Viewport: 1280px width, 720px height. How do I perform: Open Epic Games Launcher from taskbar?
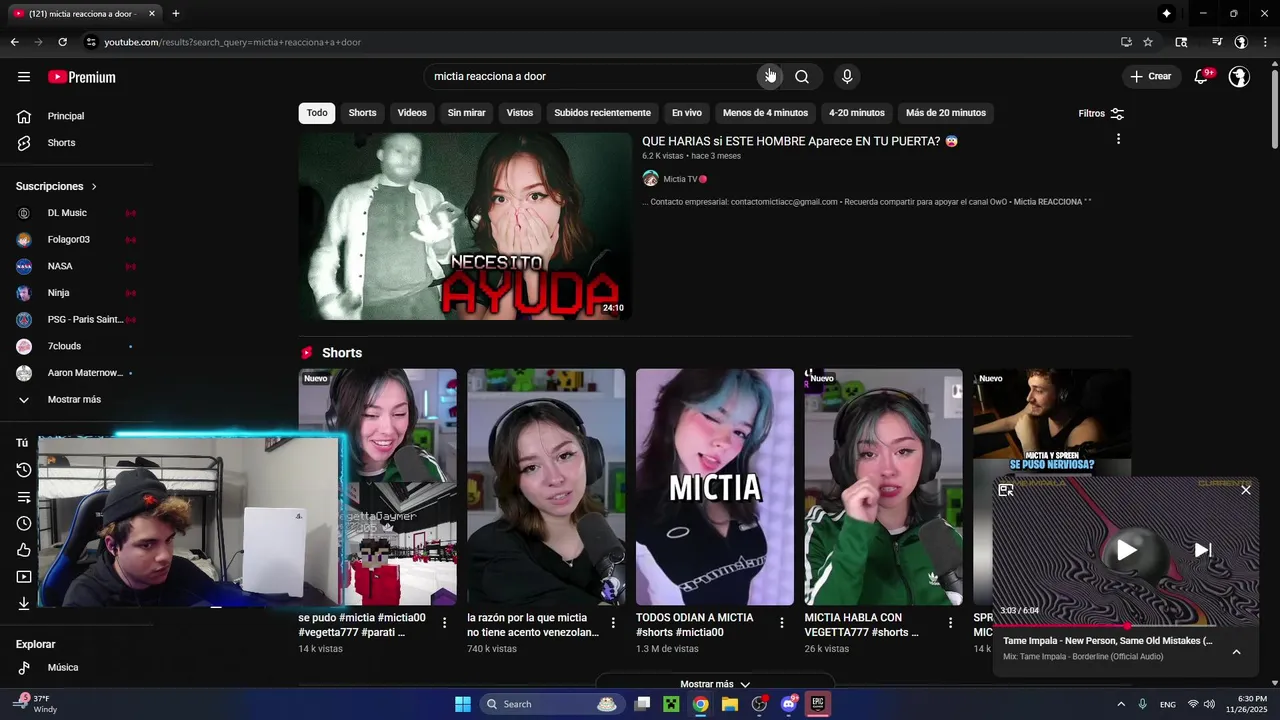(818, 704)
